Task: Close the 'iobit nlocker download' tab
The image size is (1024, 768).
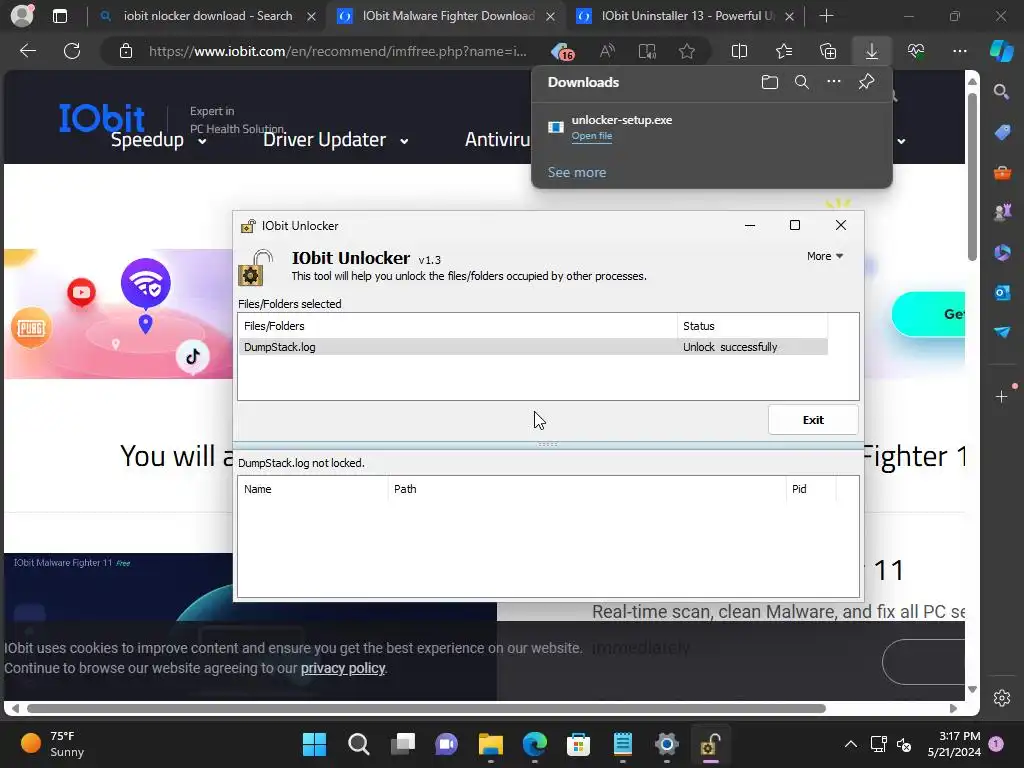Action: [x=312, y=16]
